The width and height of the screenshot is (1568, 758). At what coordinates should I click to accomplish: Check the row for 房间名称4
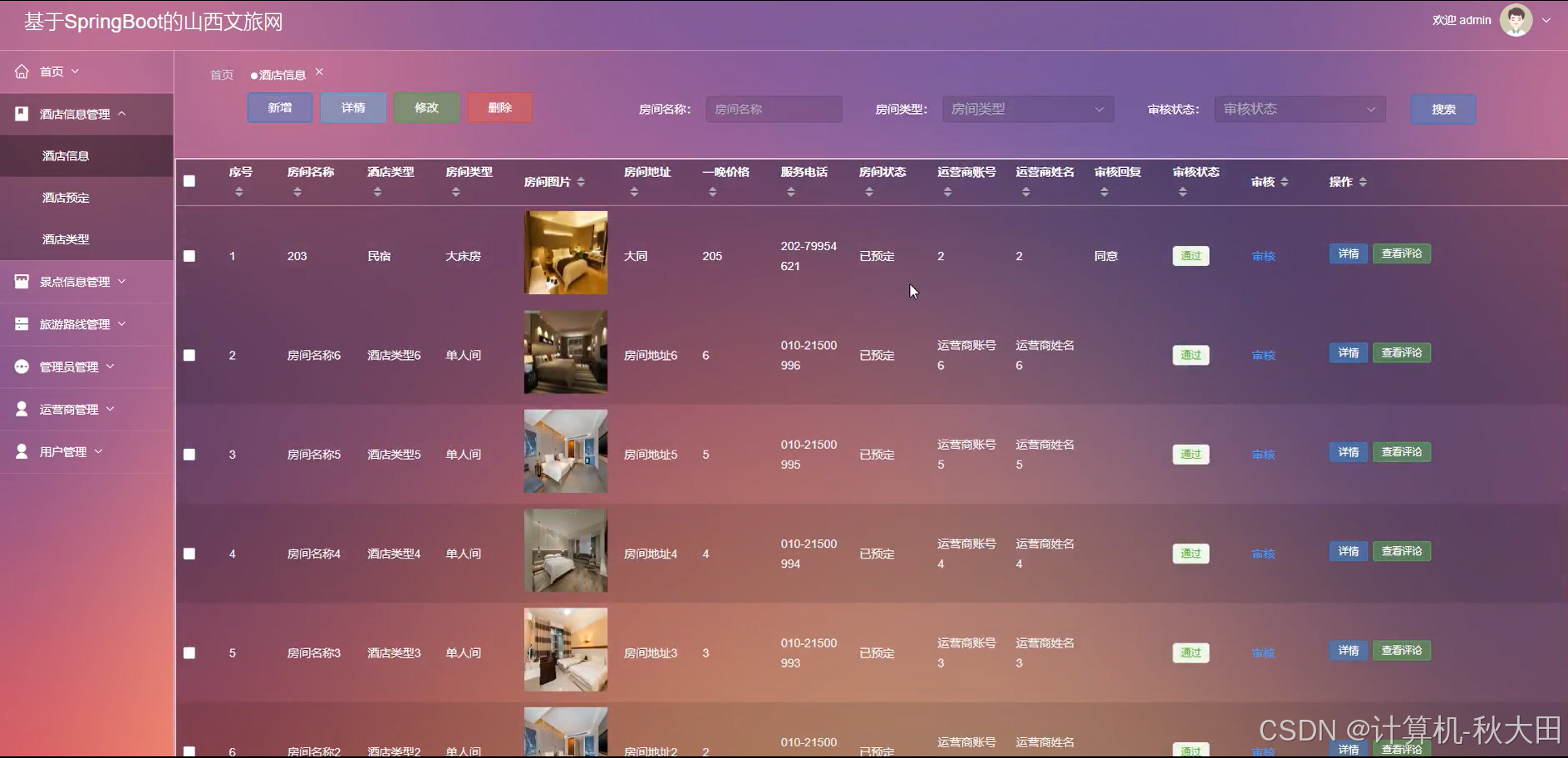[189, 554]
